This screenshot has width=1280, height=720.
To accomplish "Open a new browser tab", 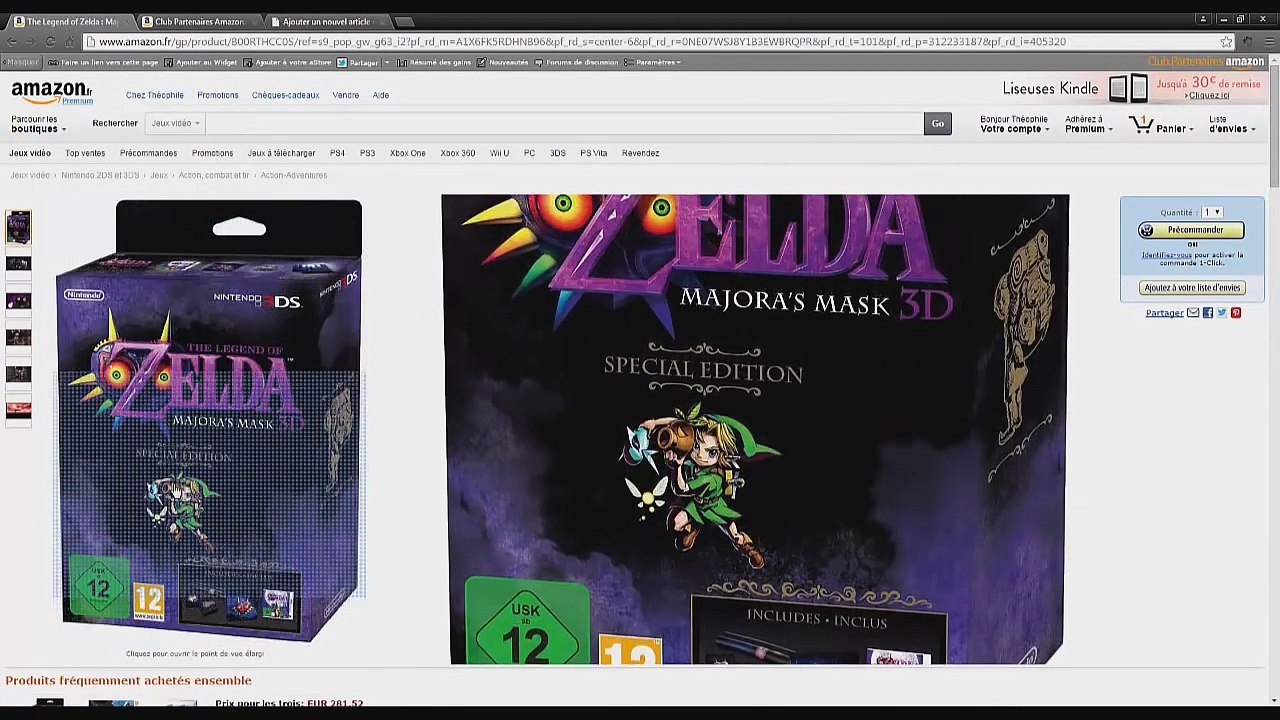I will [403, 21].
